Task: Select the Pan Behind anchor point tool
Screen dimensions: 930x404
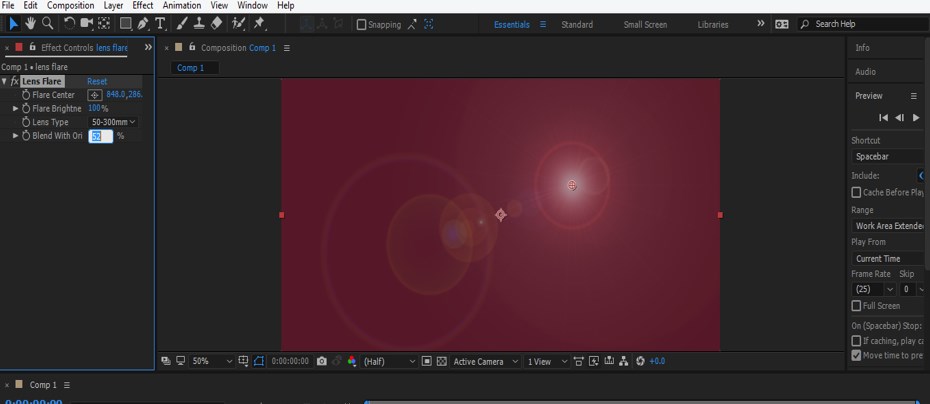Action: click(x=104, y=24)
